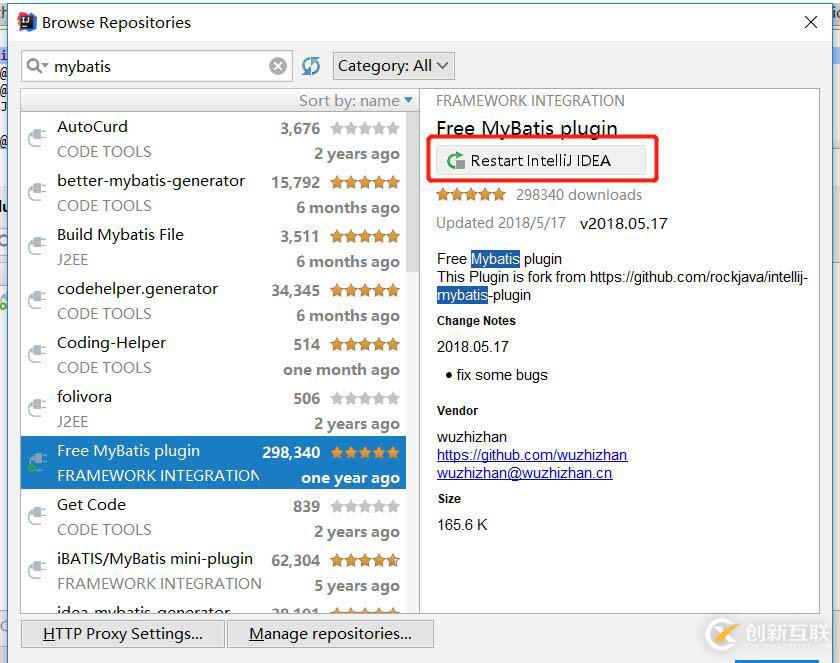The height and width of the screenshot is (663, 840).
Task: Select Coding-Helper plugin
Action: [x=213, y=356]
